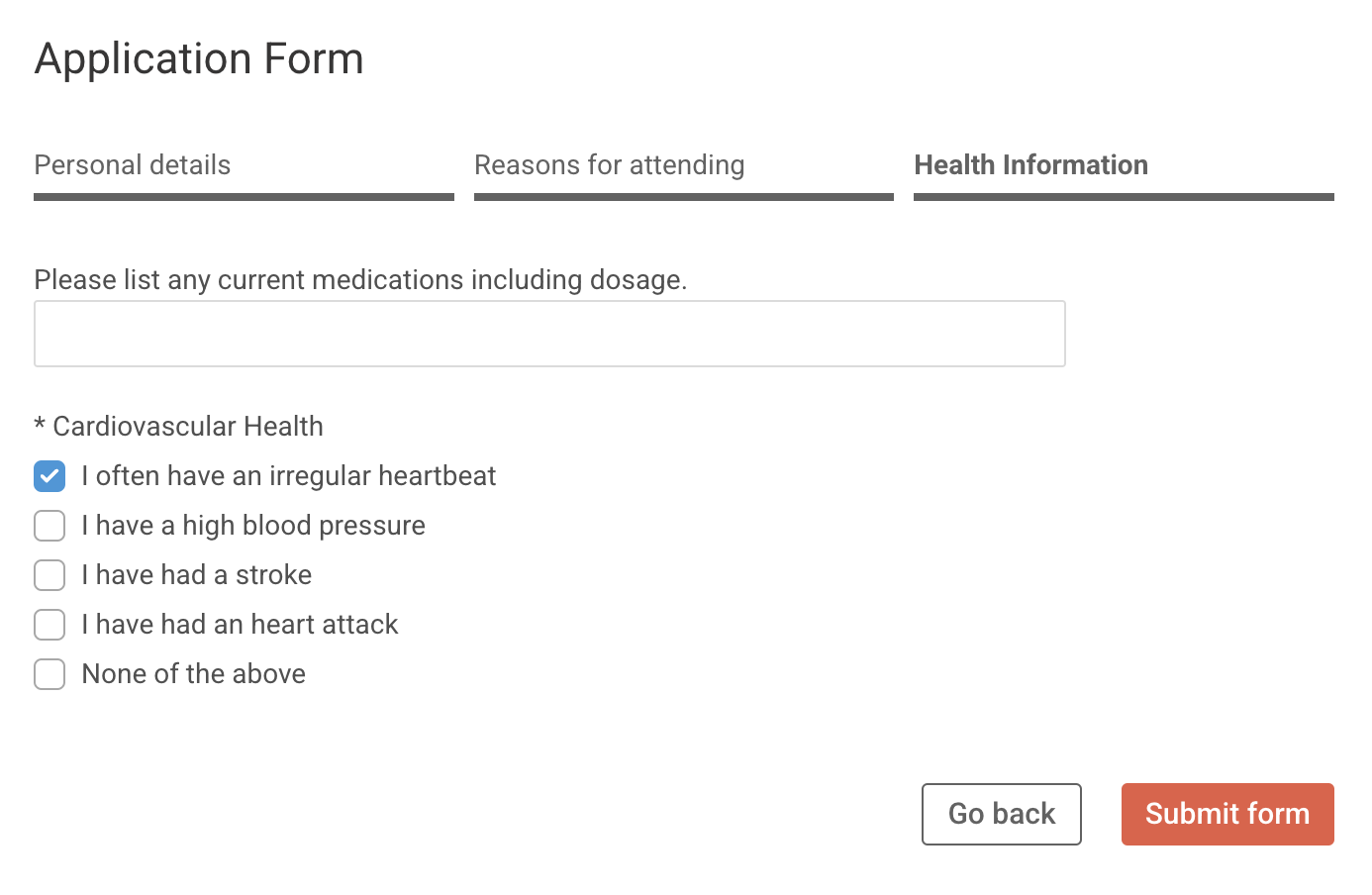The image size is (1372, 895).
Task: Switch to Reasons for attending step
Action: coord(610,165)
